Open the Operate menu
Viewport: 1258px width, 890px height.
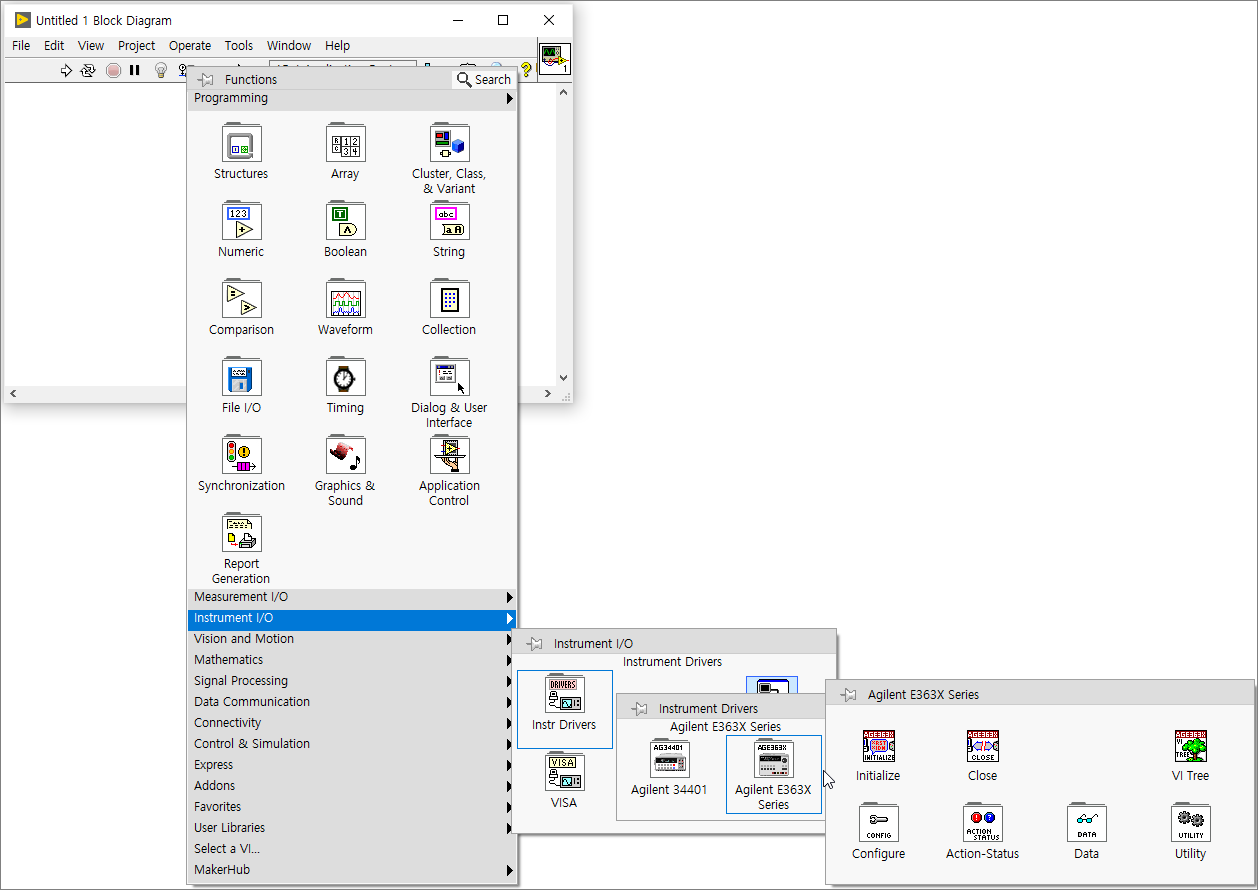click(190, 45)
